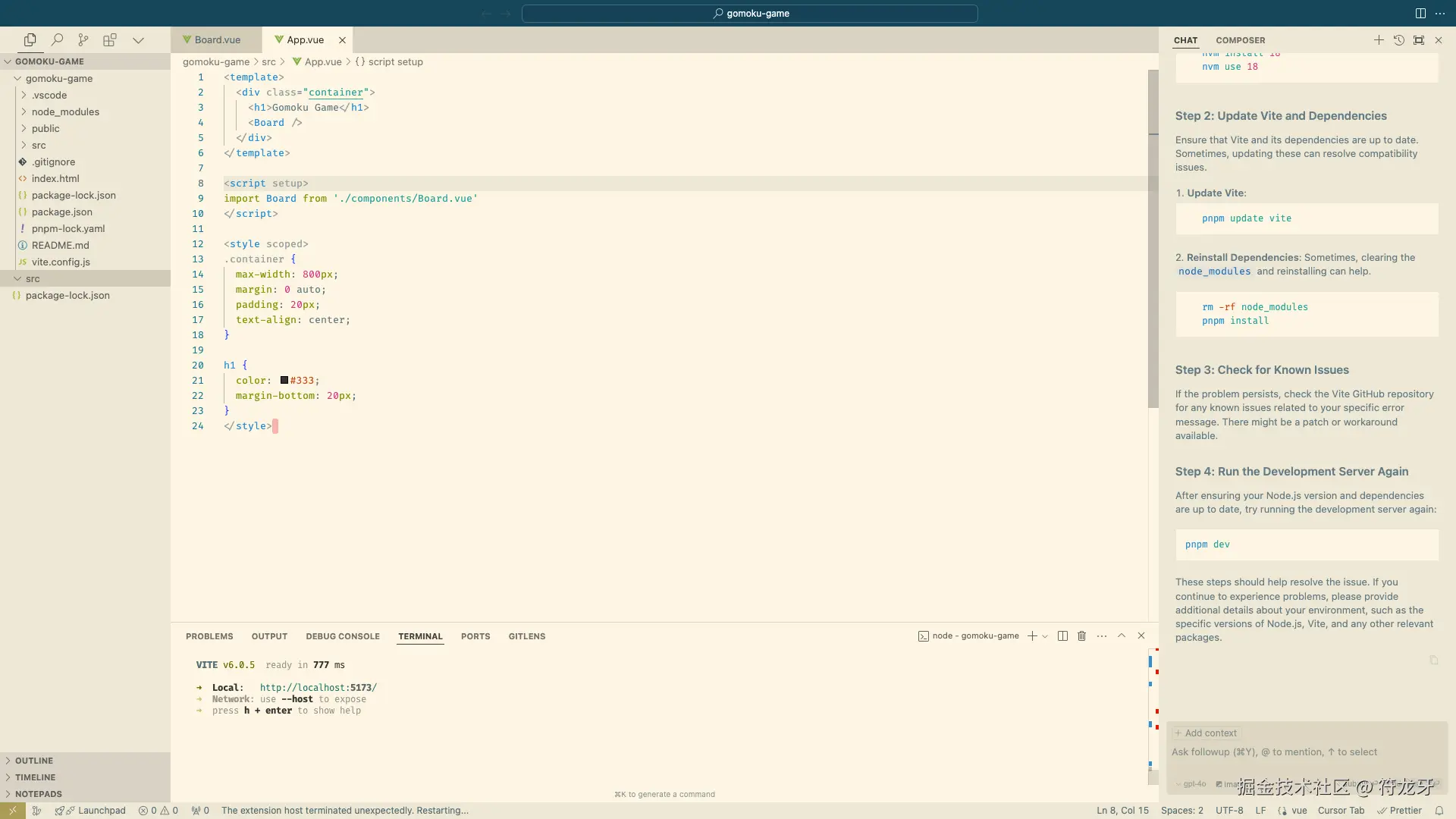Maximize terminal panel with up chevron
The width and height of the screenshot is (1456, 819).
pyautogui.click(x=1122, y=636)
